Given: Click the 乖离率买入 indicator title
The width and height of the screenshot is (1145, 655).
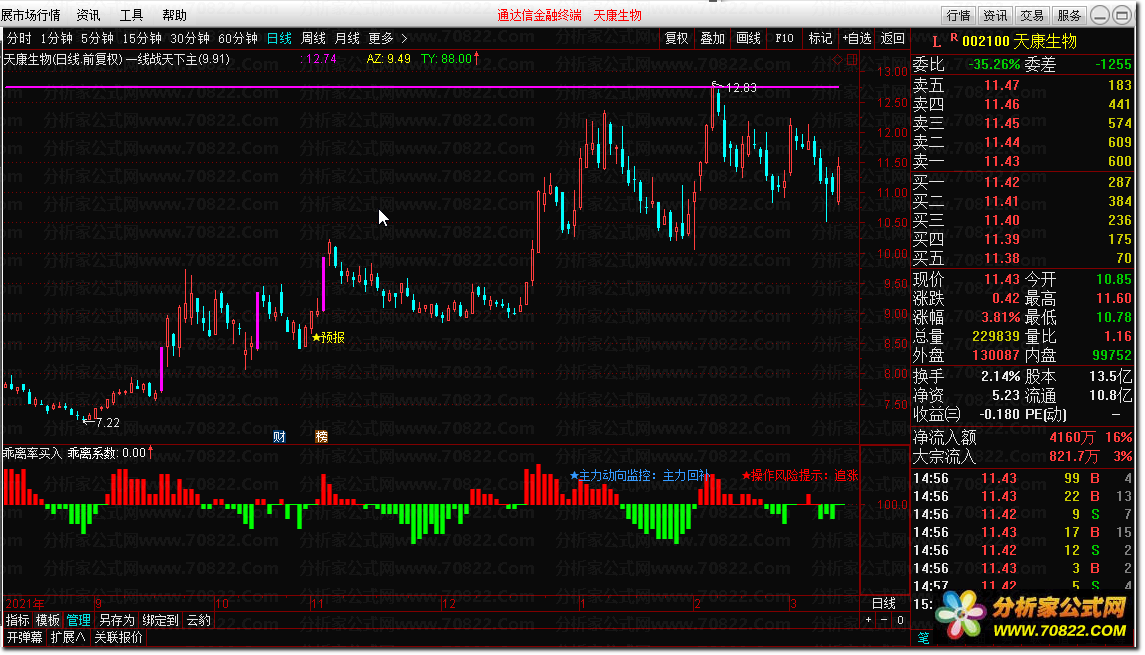Looking at the screenshot, I should [x=32, y=453].
